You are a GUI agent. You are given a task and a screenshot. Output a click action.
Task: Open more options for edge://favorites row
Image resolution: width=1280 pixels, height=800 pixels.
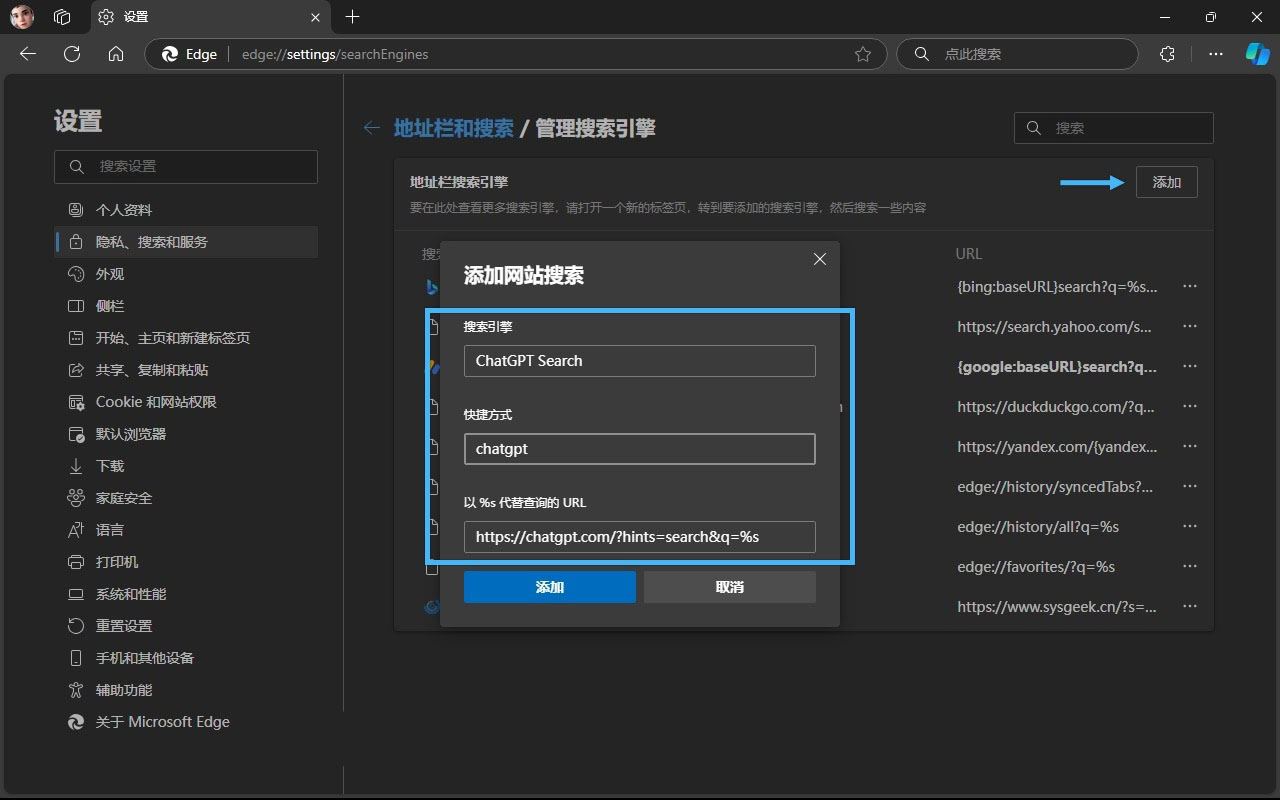1190,566
